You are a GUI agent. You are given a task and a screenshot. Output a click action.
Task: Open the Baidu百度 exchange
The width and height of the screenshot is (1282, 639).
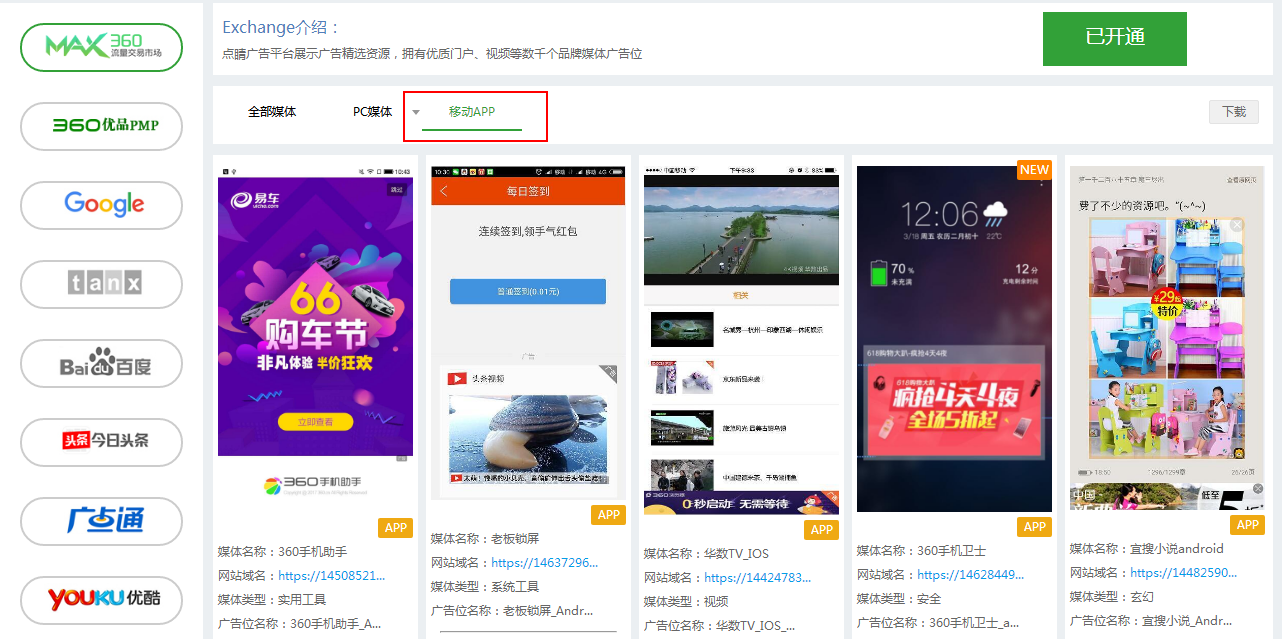coord(102,364)
